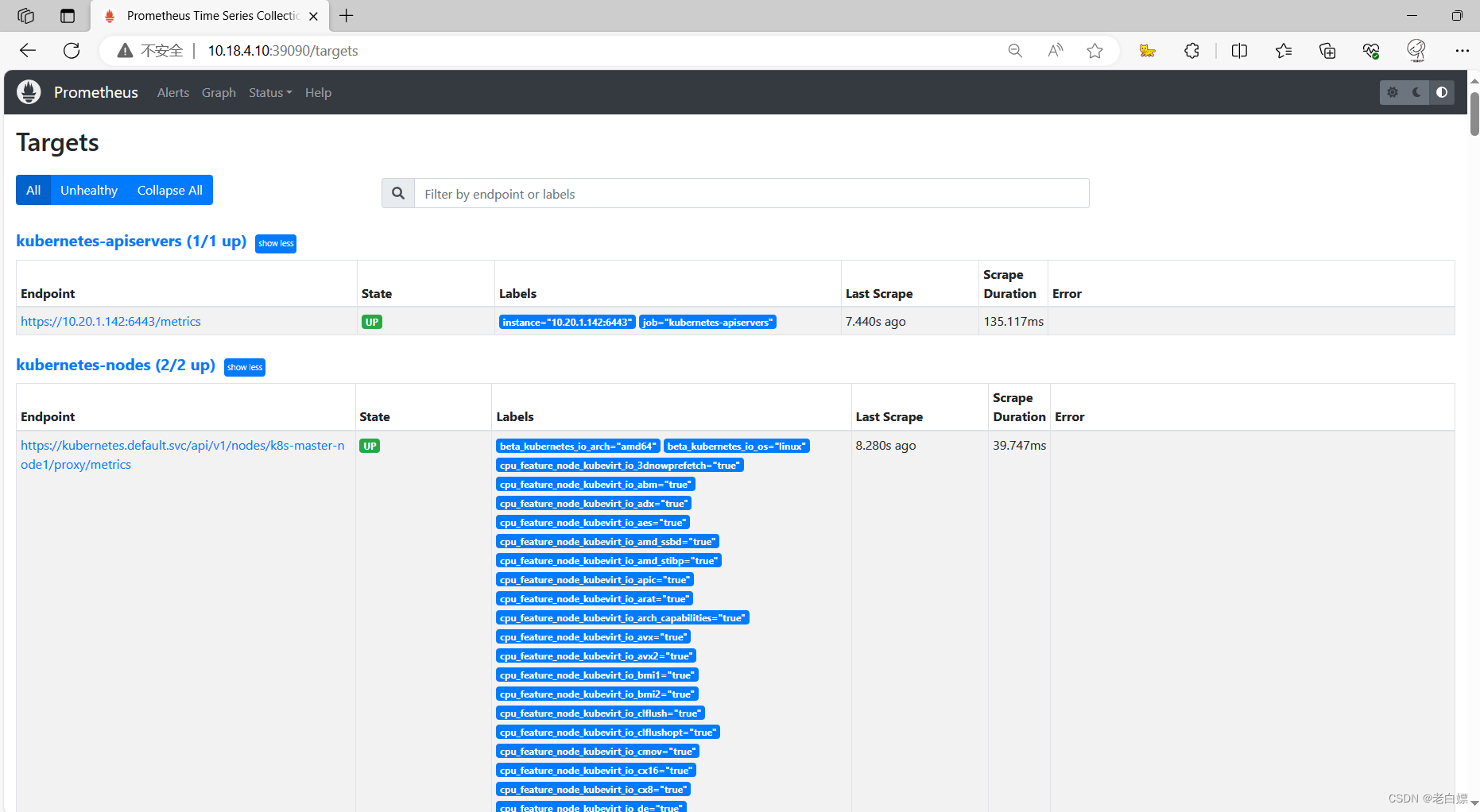Click the cx16="true" label
Viewport: 1480px width, 812px height.
coord(596,770)
